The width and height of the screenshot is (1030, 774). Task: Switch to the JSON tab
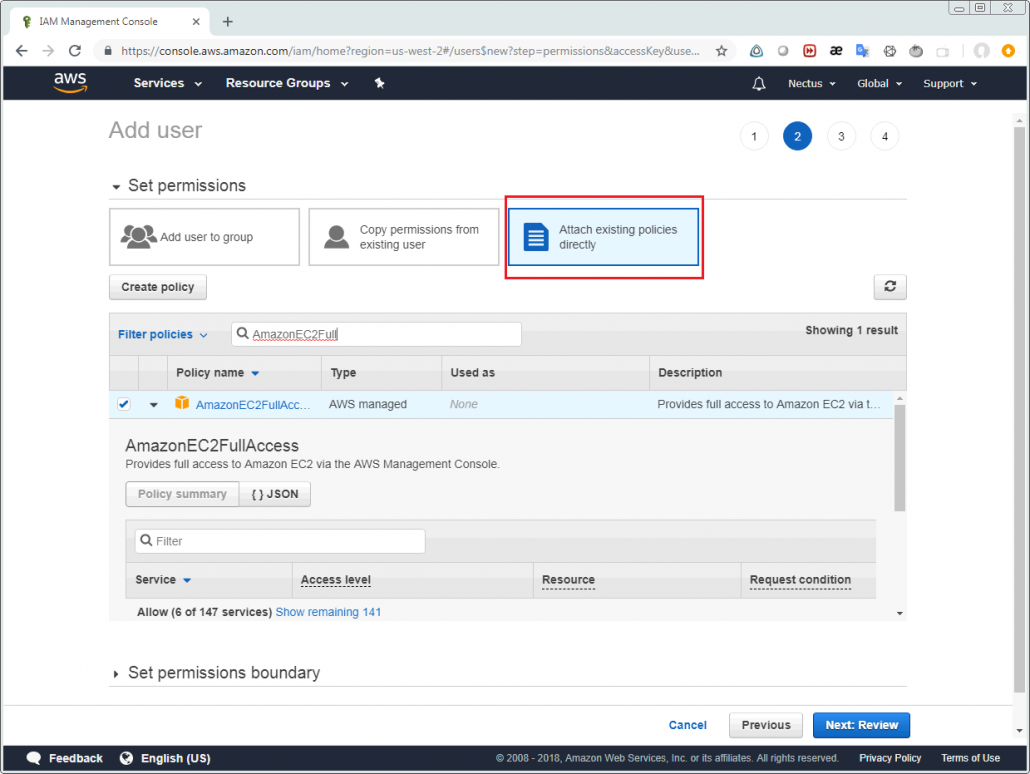274,493
